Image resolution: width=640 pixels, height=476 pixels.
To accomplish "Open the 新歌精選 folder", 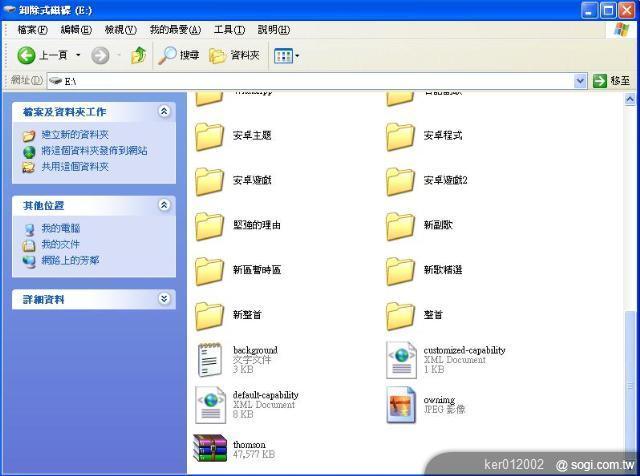I will 401,270.
